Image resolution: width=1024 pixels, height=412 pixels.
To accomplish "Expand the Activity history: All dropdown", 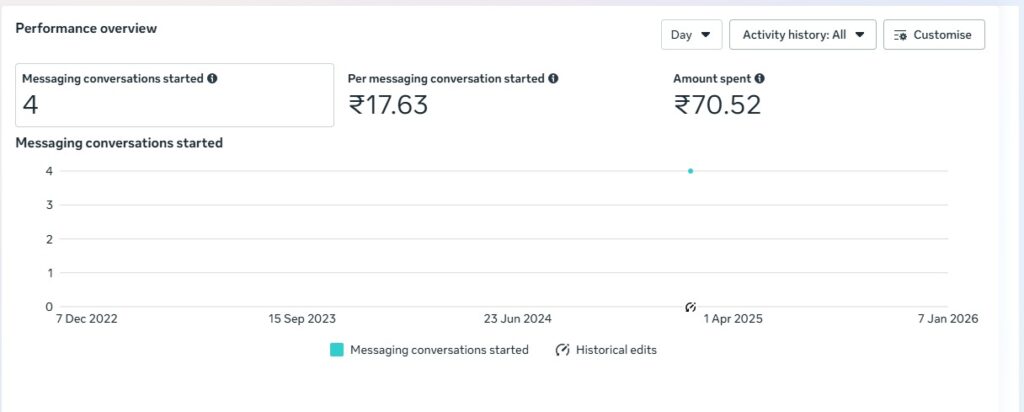I will (x=803, y=35).
